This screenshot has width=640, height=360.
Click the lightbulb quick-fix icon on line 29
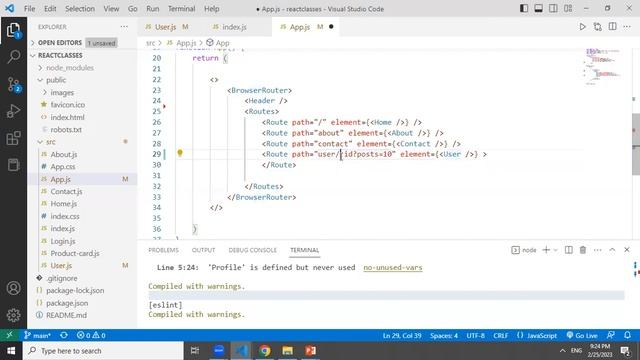click(x=180, y=153)
